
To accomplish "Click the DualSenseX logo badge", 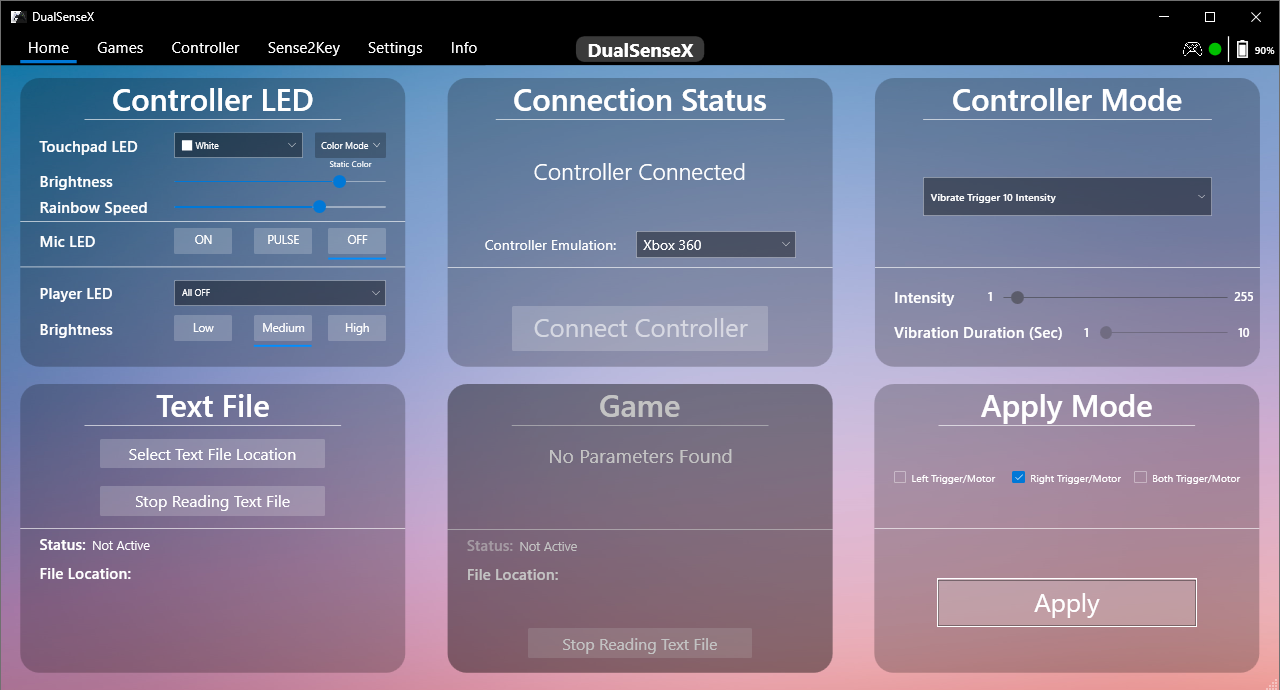I will coord(640,50).
